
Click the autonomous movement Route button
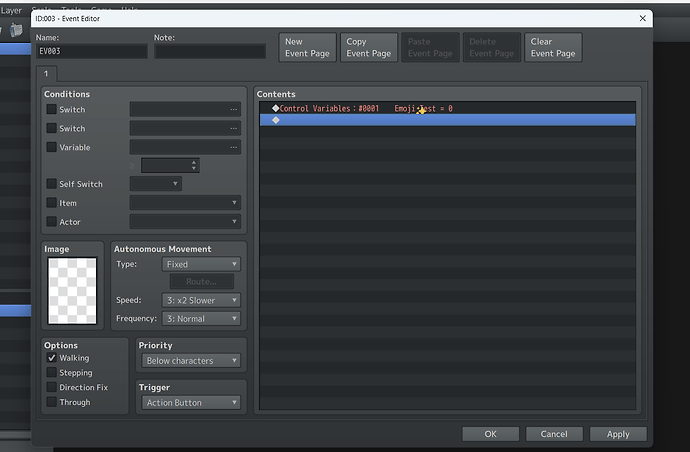click(202, 281)
